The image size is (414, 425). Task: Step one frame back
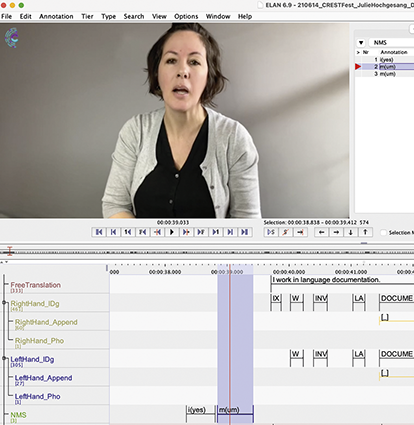143,232
